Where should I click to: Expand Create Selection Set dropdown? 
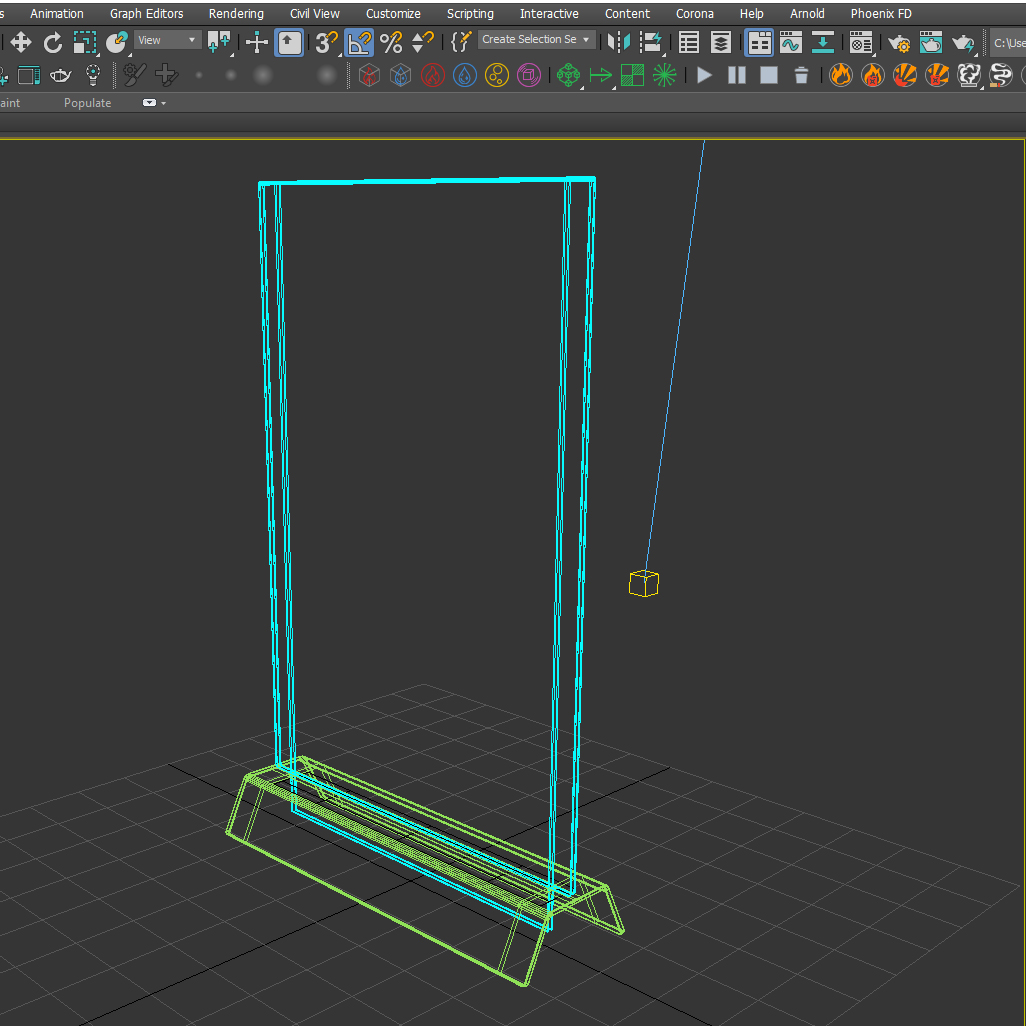pos(586,40)
